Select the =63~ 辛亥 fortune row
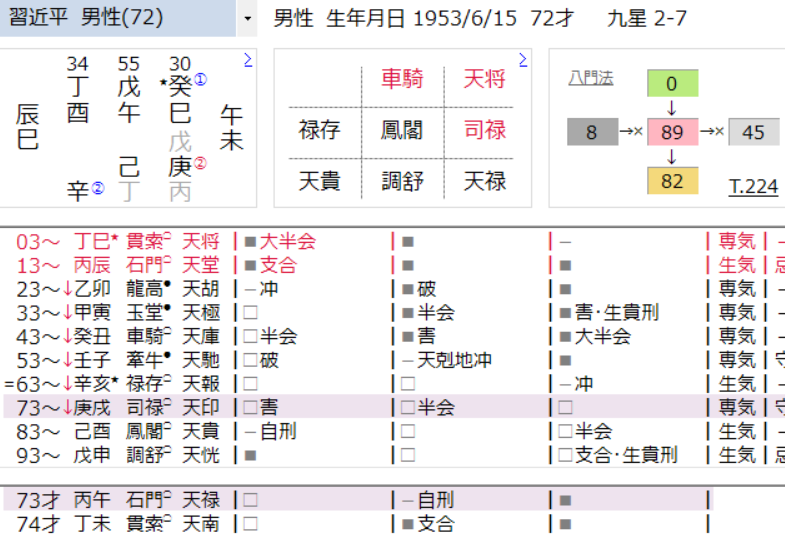The width and height of the screenshot is (785, 535). [x=394, y=384]
